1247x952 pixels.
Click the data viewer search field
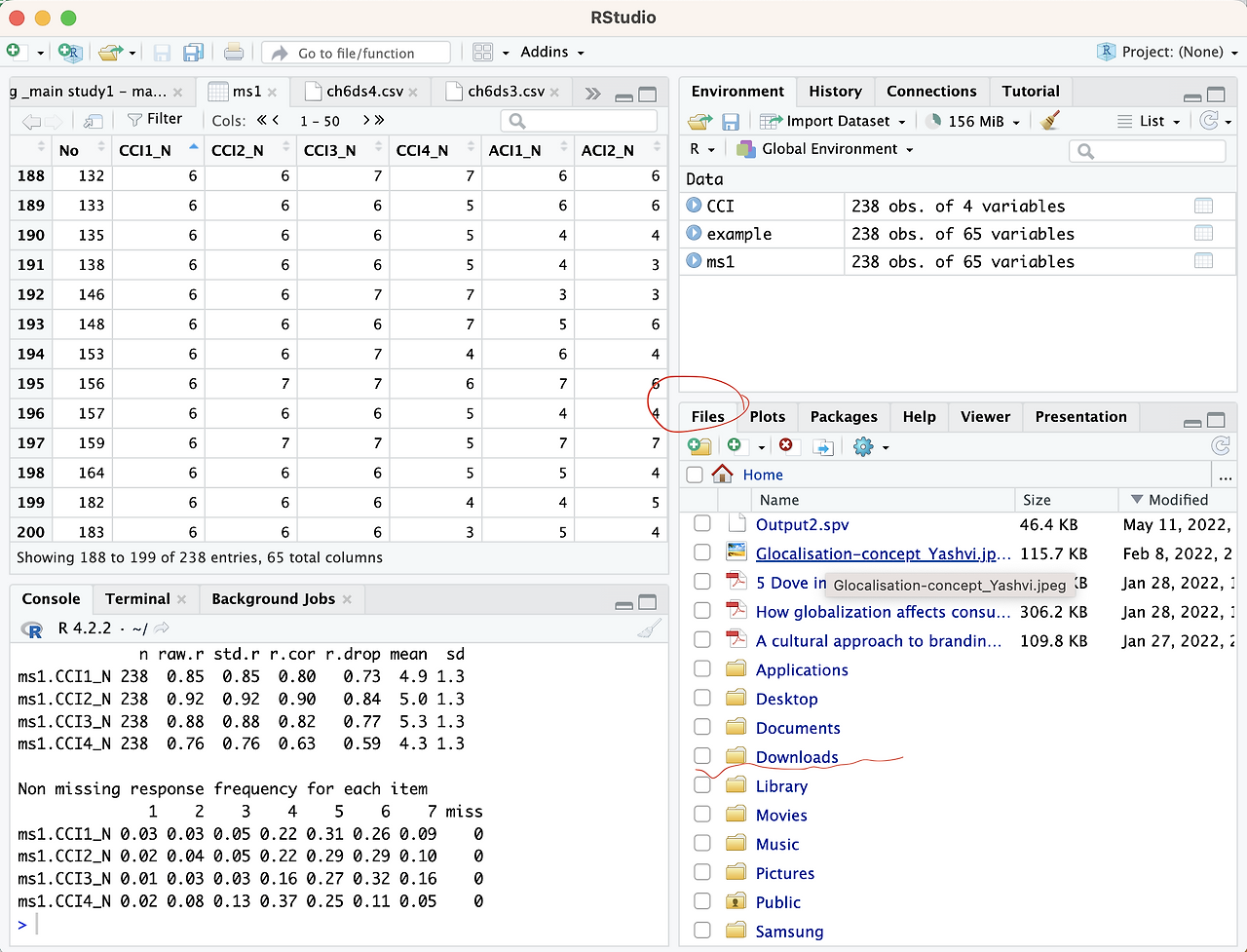[x=579, y=121]
